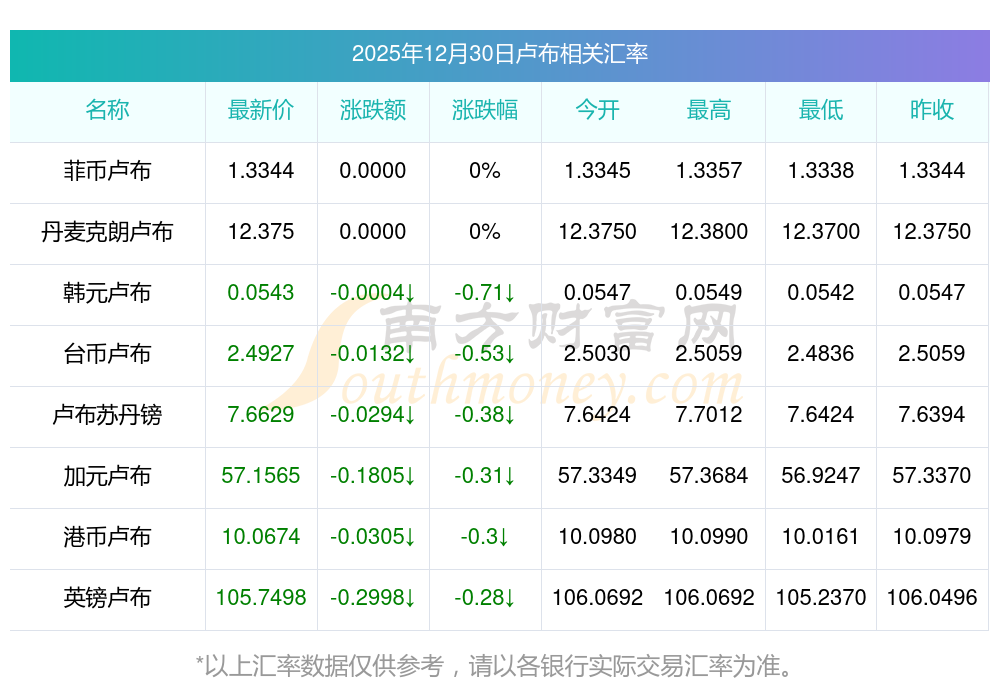Click the 最低 column header
The image size is (1000, 697).
coord(821,110)
